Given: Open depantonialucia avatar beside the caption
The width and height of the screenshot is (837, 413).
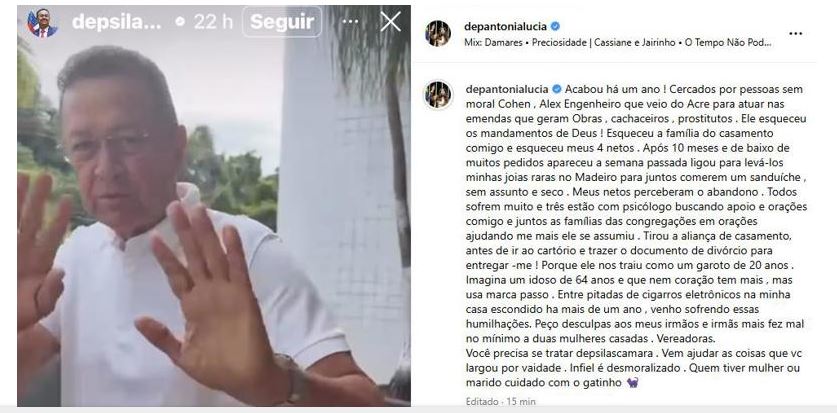Looking at the screenshot, I should (438, 94).
